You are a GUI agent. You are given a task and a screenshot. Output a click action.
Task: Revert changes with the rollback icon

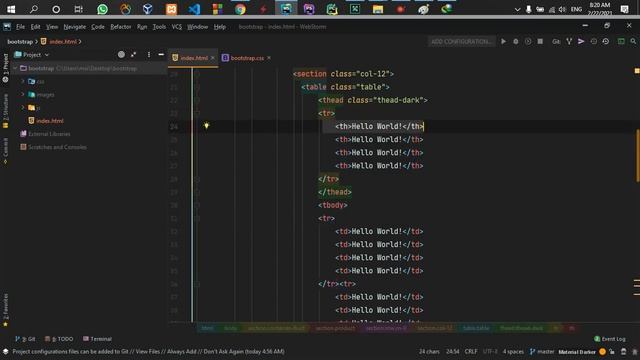pyautogui.click(x=606, y=41)
